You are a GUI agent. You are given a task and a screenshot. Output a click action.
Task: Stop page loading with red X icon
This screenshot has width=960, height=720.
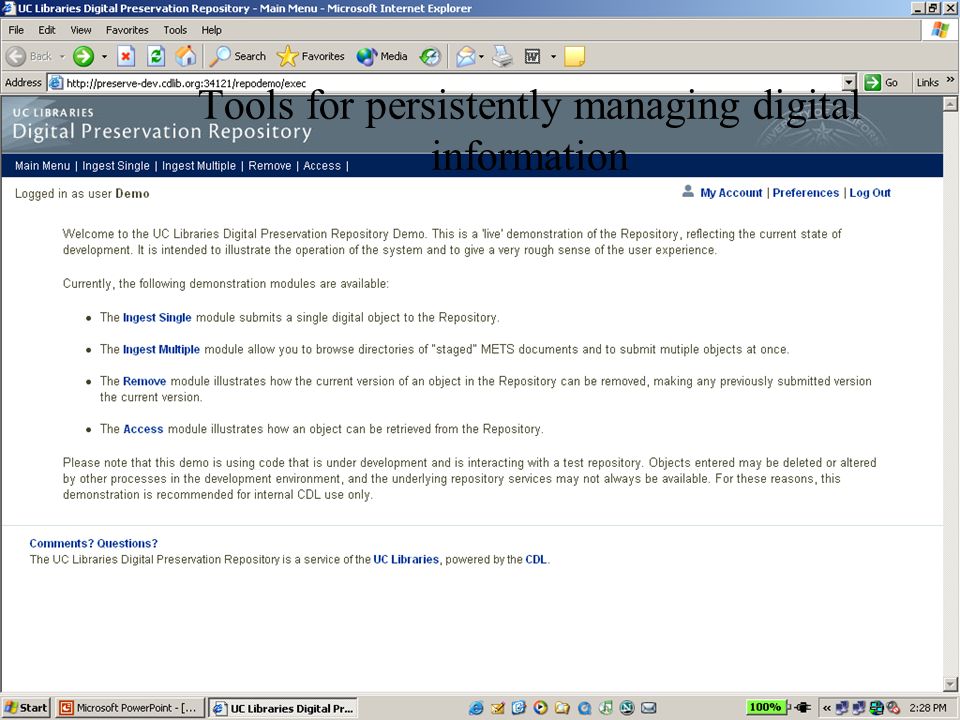click(126, 56)
